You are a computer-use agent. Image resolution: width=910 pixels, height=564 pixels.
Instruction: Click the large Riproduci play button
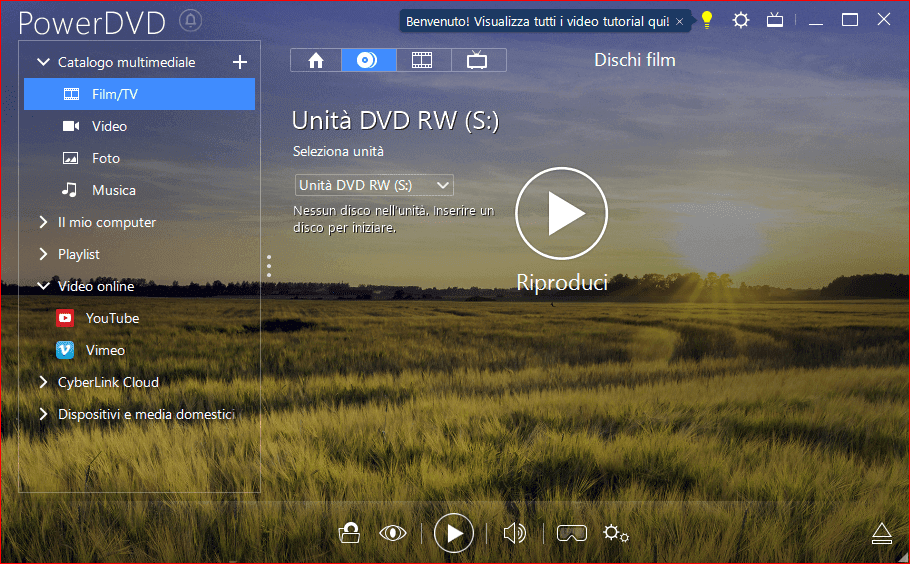(561, 213)
